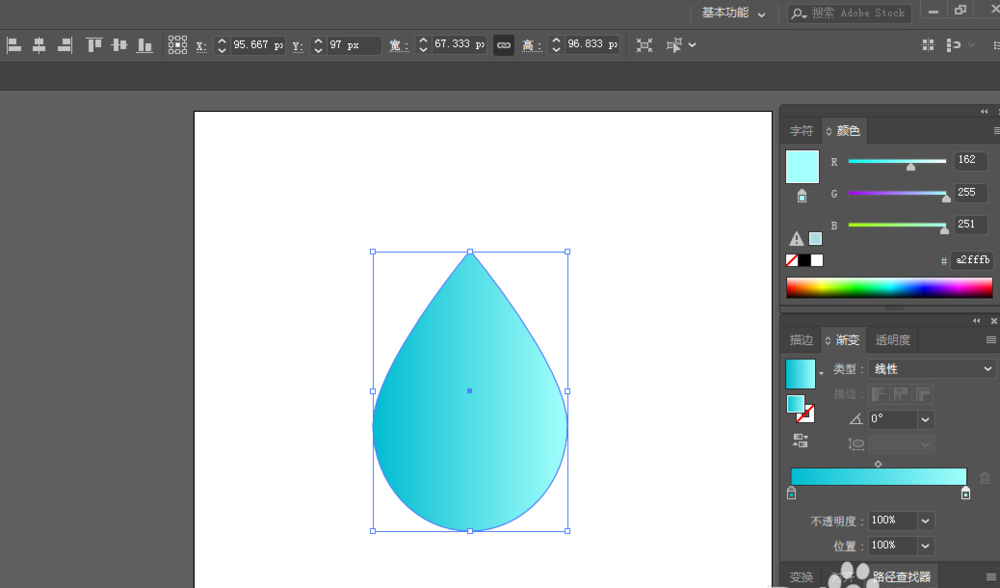Viewport: 1000px width, 588px height.
Task: Click the horizontal align left icon
Action: 14,45
